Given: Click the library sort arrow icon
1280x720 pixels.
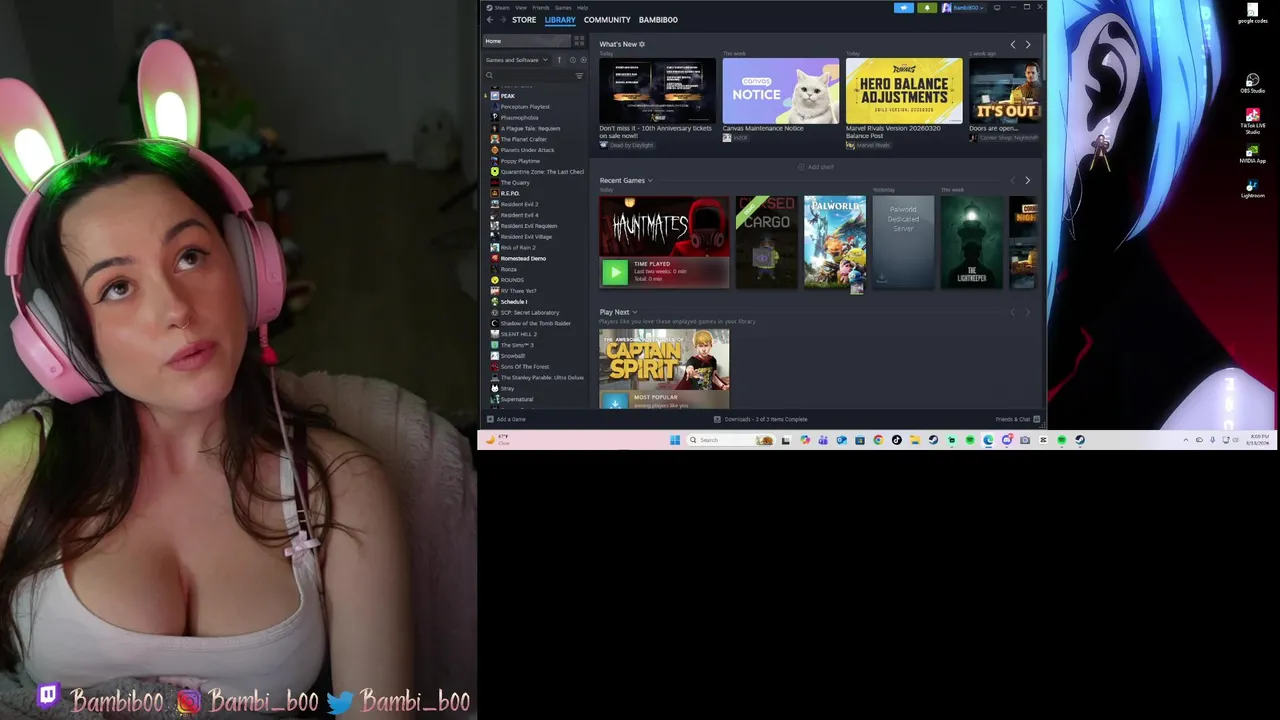Looking at the screenshot, I should pyautogui.click(x=559, y=60).
